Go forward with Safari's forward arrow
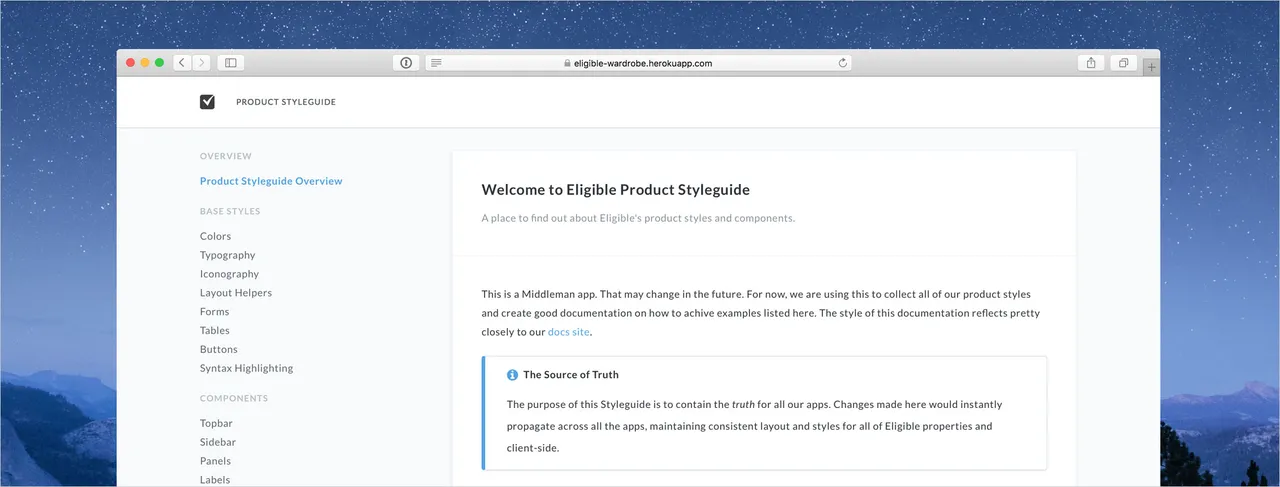Screen dimensions: 1280x487 pos(201,63)
